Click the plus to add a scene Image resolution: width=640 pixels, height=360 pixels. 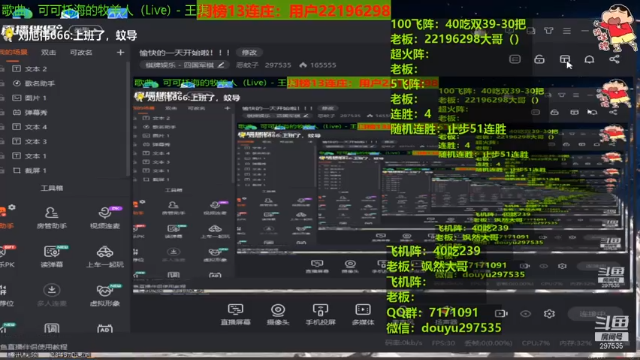click(120, 52)
